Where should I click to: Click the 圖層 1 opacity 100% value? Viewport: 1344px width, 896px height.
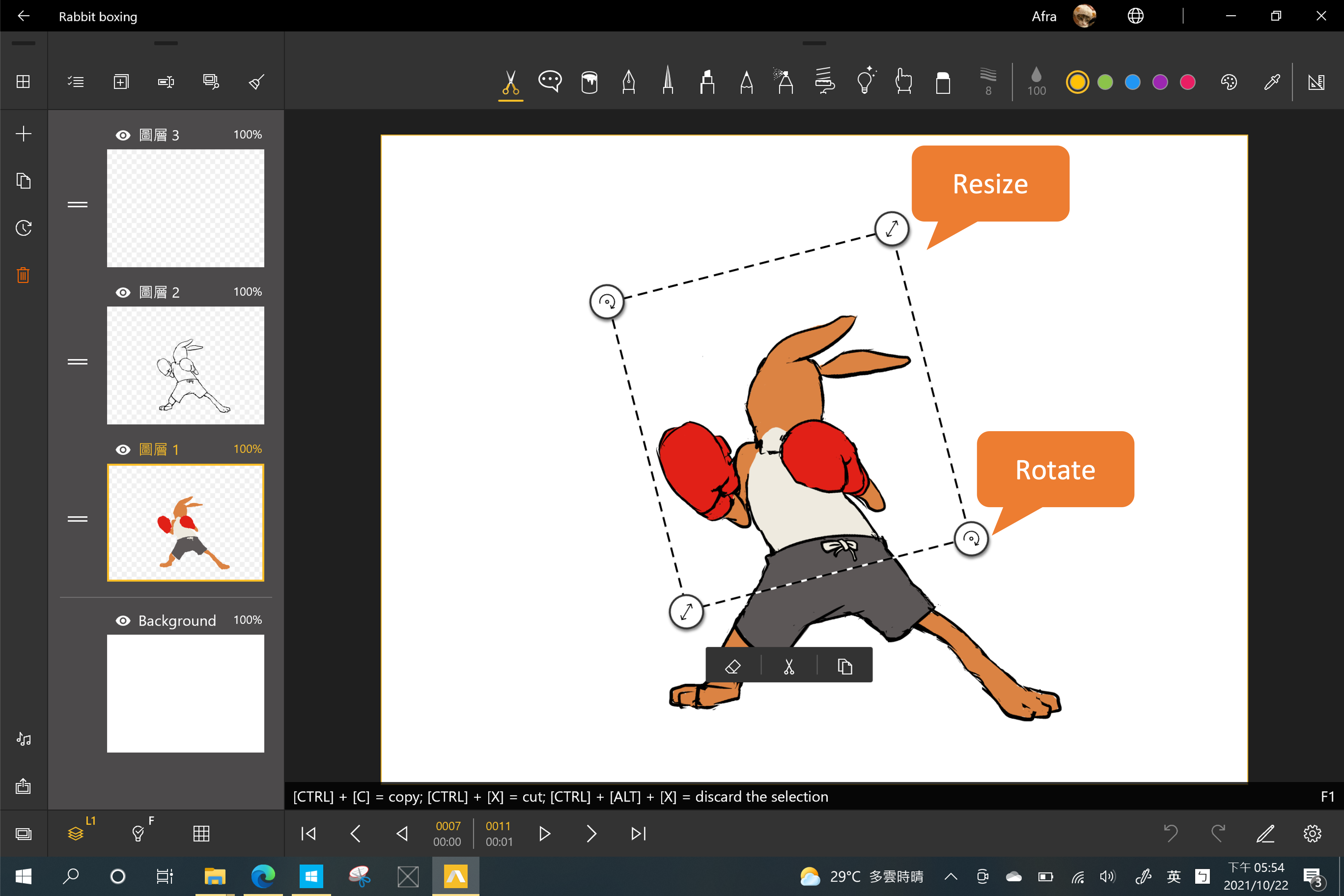tap(247, 449)
